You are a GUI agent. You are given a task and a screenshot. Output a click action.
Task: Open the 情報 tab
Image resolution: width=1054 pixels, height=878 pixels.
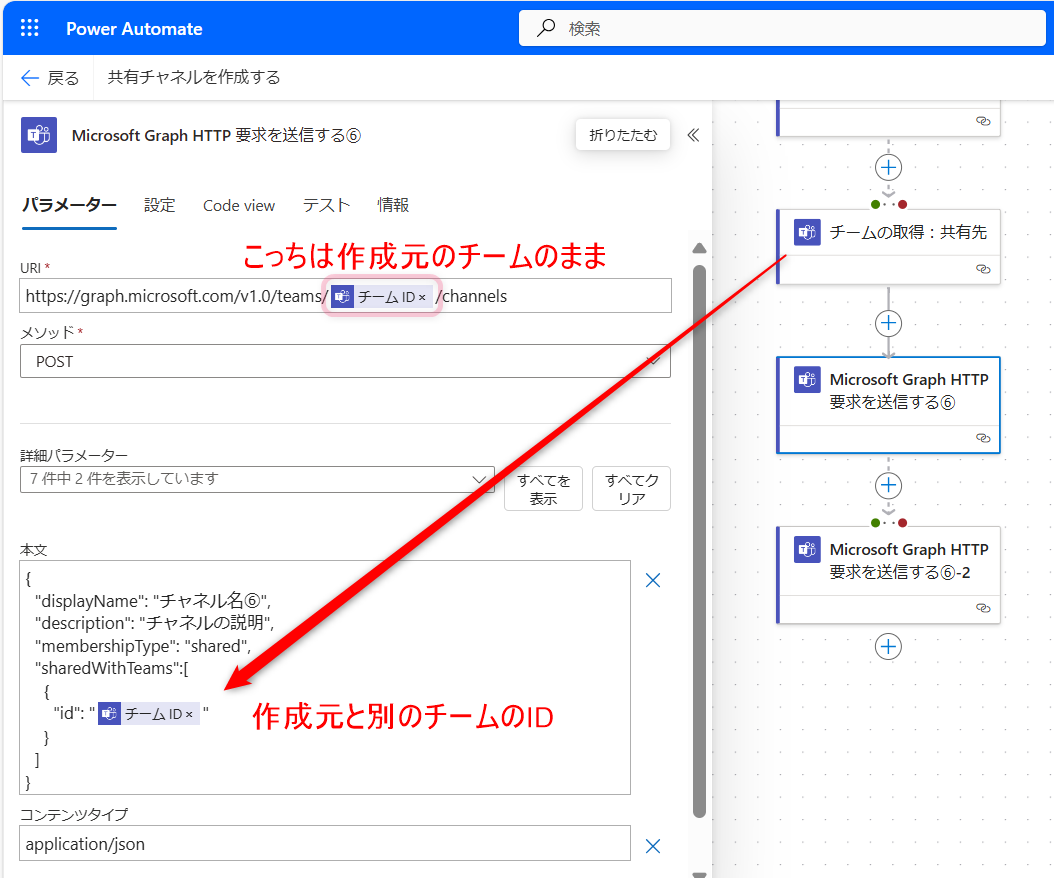[x=393, y=205]
